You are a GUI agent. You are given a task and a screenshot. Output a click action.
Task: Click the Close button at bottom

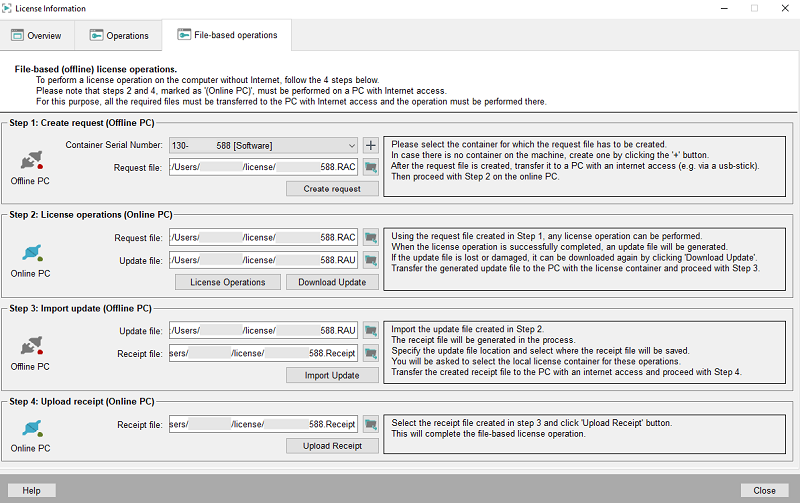(x=764, y=490)
